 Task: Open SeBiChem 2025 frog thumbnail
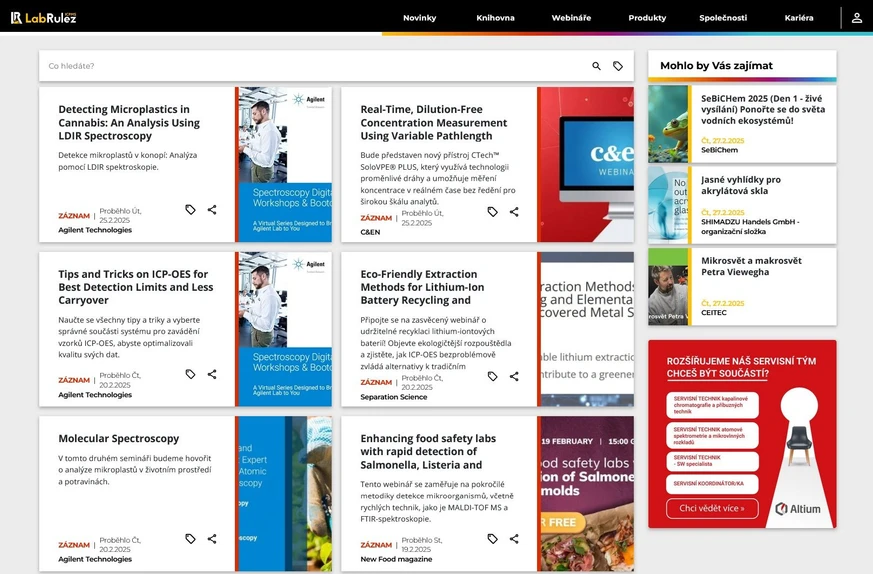point(668,124)
